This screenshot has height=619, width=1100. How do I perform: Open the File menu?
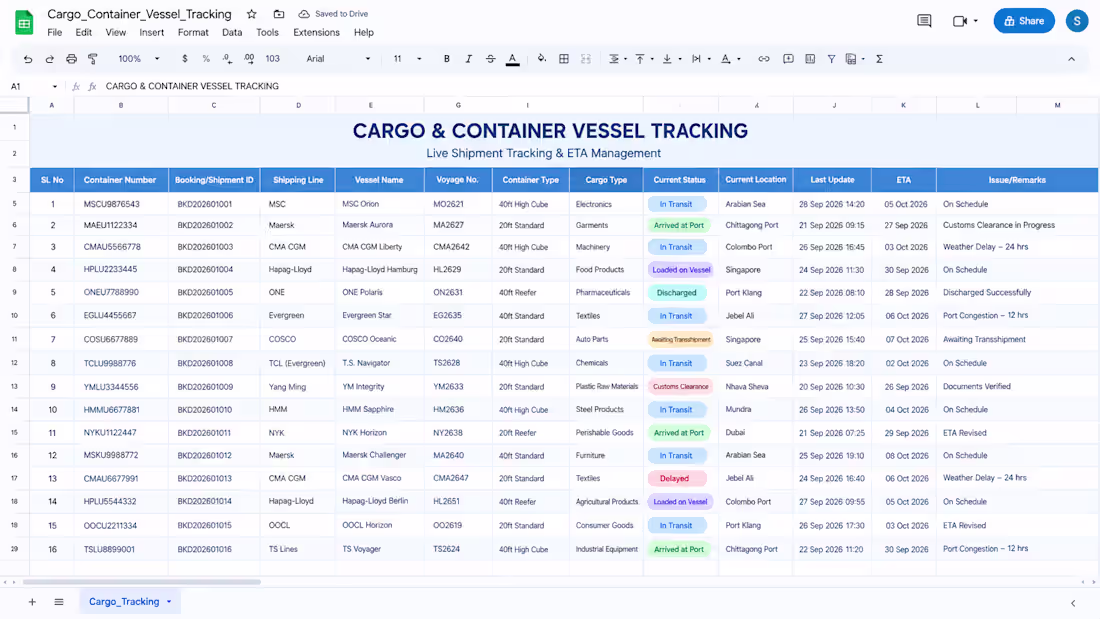[54, 32]
